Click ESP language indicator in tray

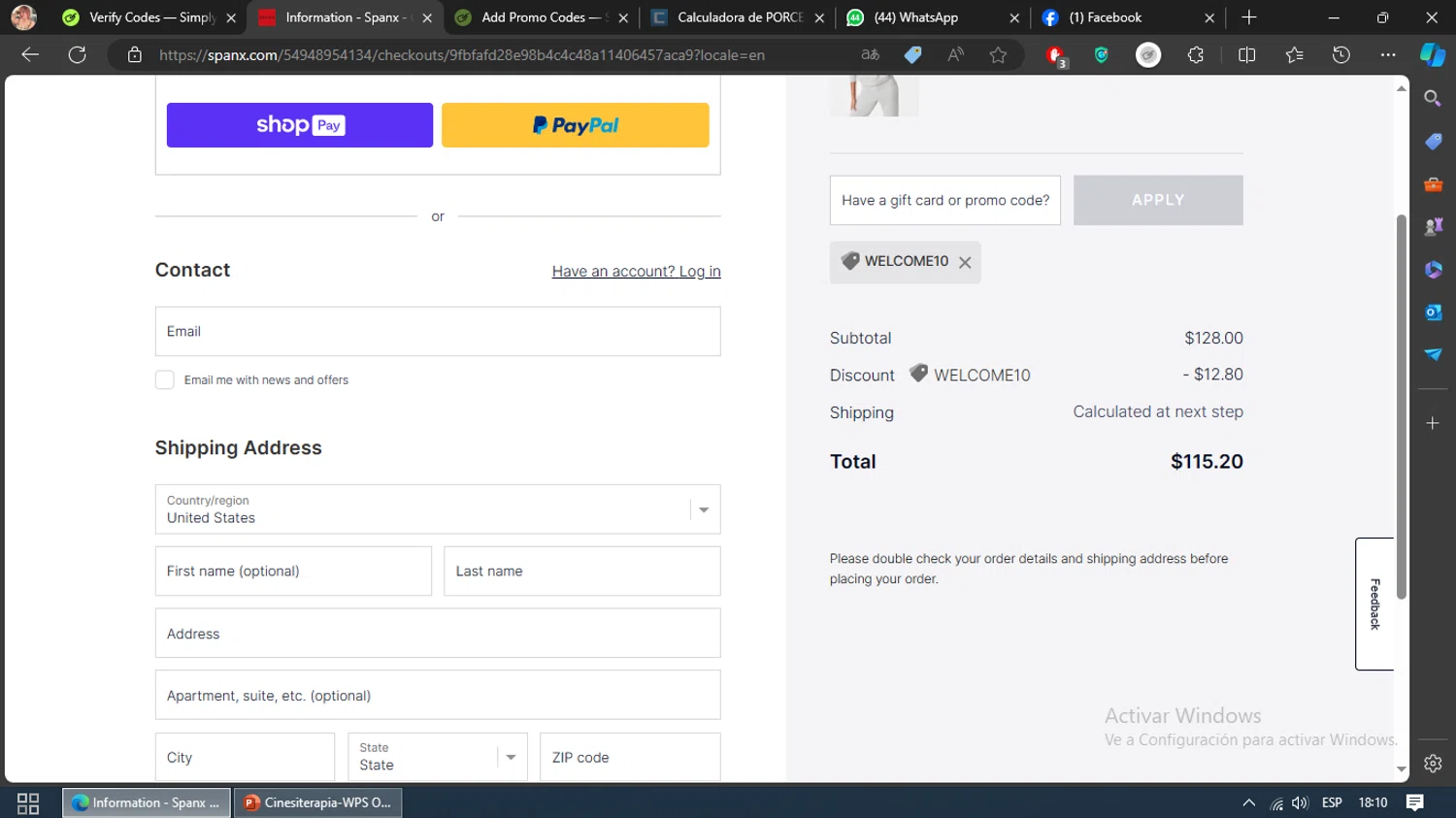click(x=1332, y=802)
